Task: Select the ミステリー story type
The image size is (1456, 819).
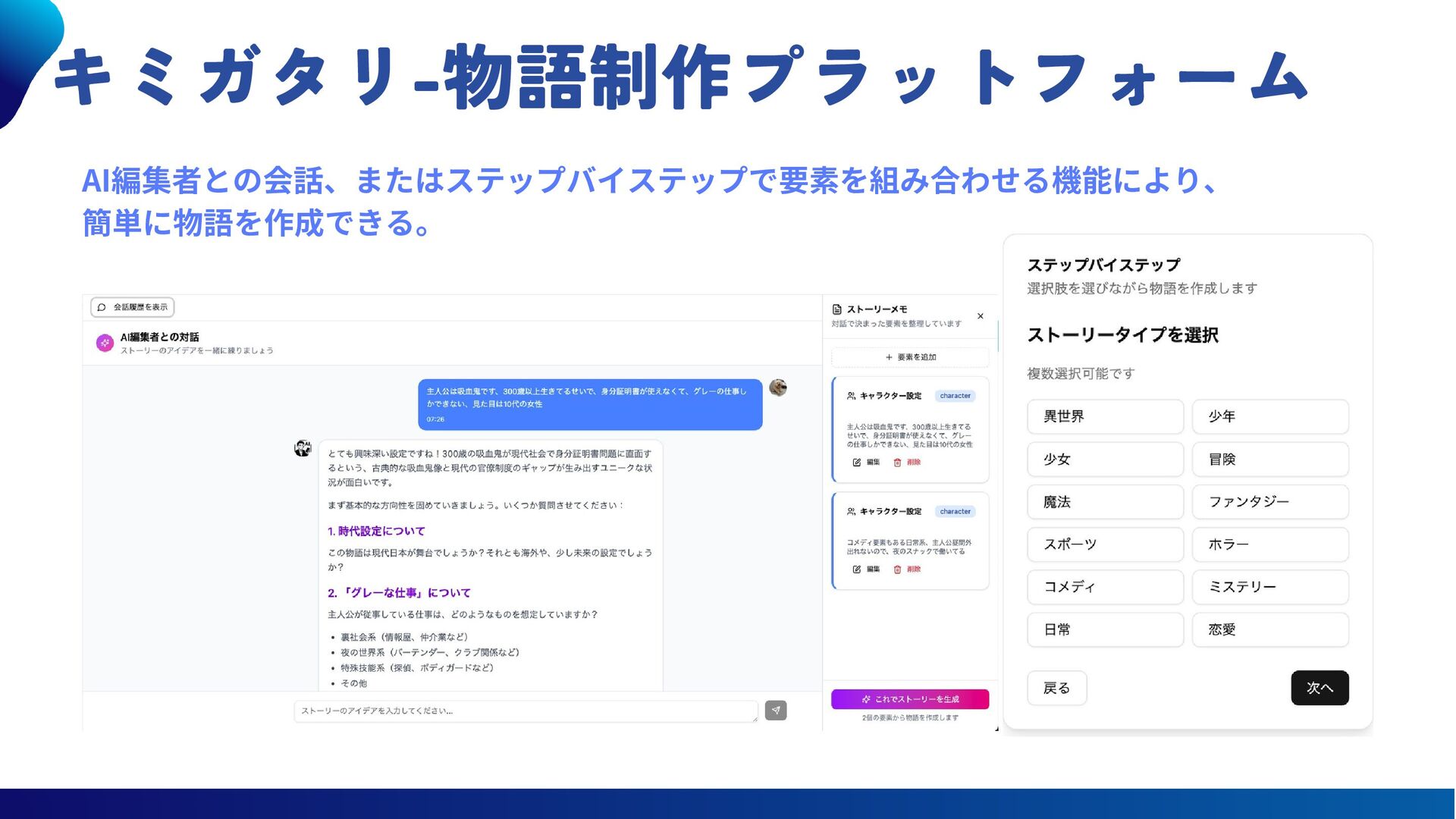Action: tap(1270, 587)
